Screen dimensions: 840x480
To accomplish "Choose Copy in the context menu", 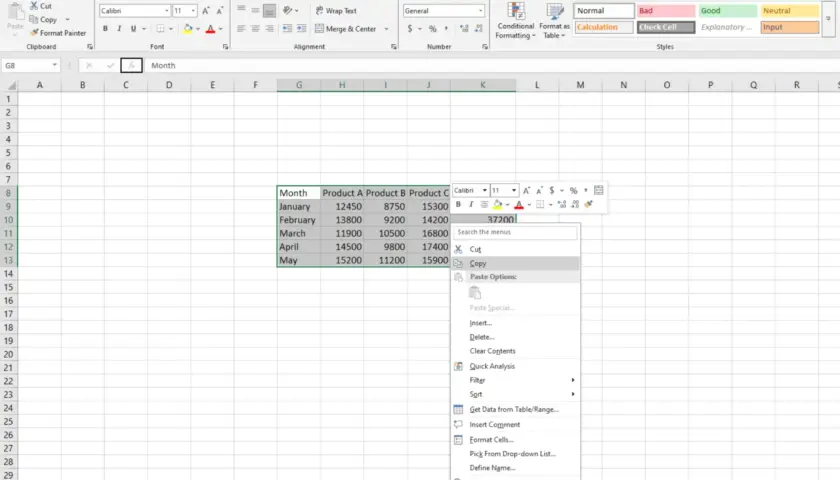I will (x=516, y=264).
